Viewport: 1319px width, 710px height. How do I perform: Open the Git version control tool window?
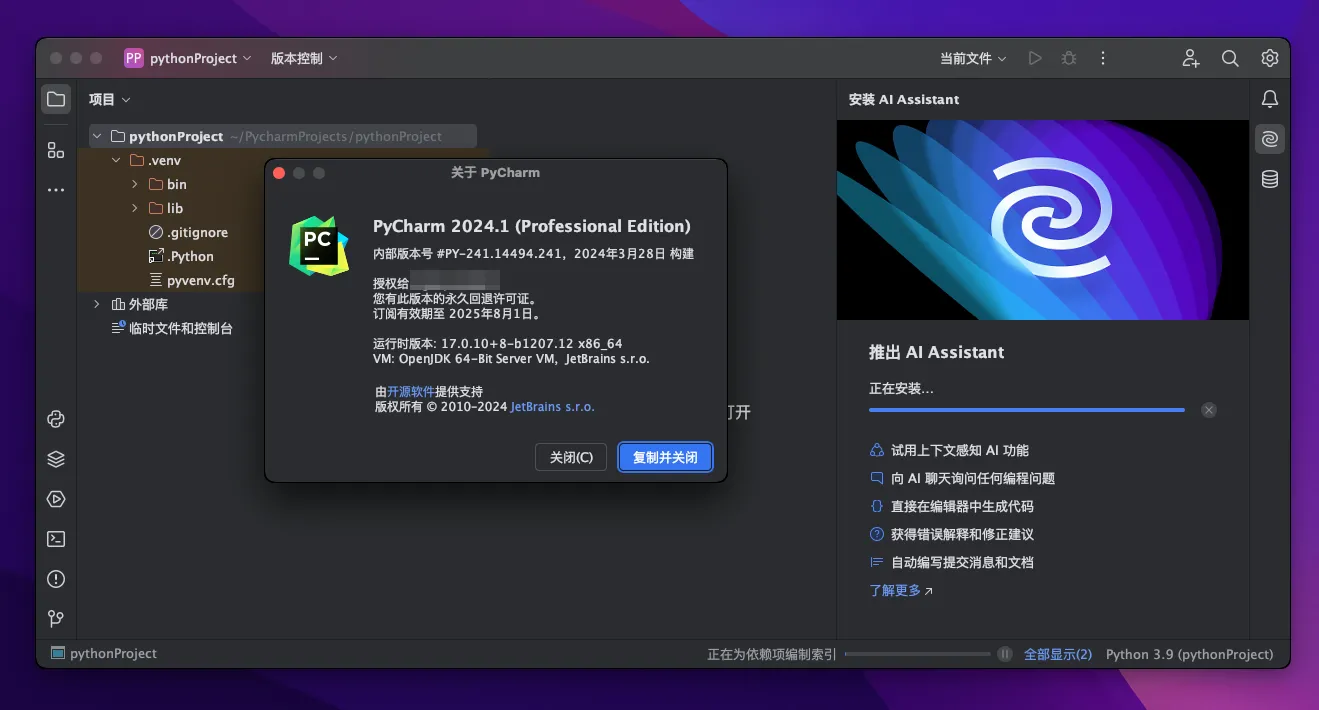pos(56,619)
